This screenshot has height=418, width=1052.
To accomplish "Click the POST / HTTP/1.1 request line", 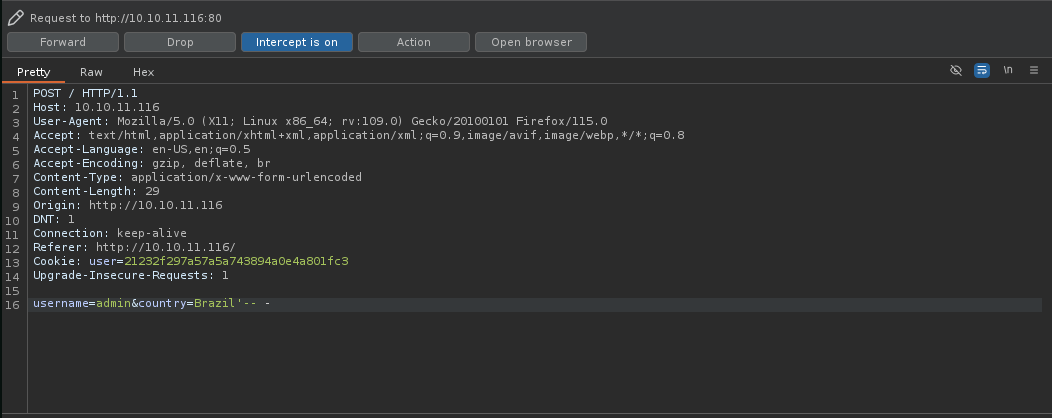I will pyautogui.click(x=85, y=93).
